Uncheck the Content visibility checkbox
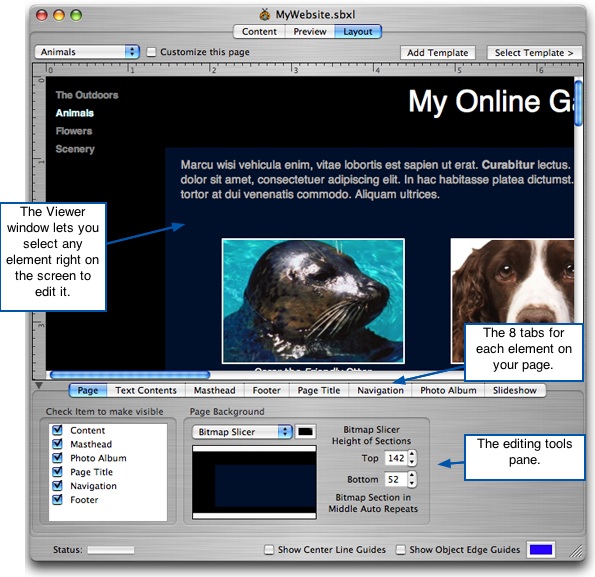This screenshot has width=595, height=577. tap(57, 430)
